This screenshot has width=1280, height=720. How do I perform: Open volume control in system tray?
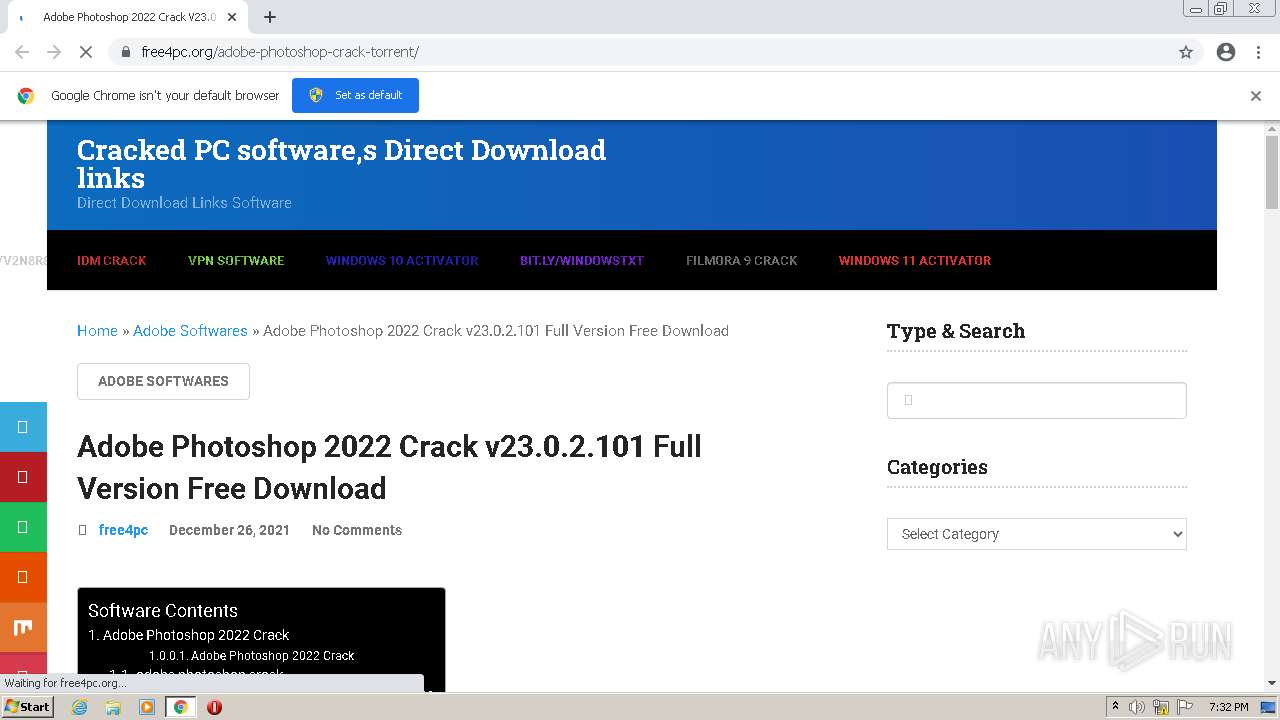tap(1137, 707)
